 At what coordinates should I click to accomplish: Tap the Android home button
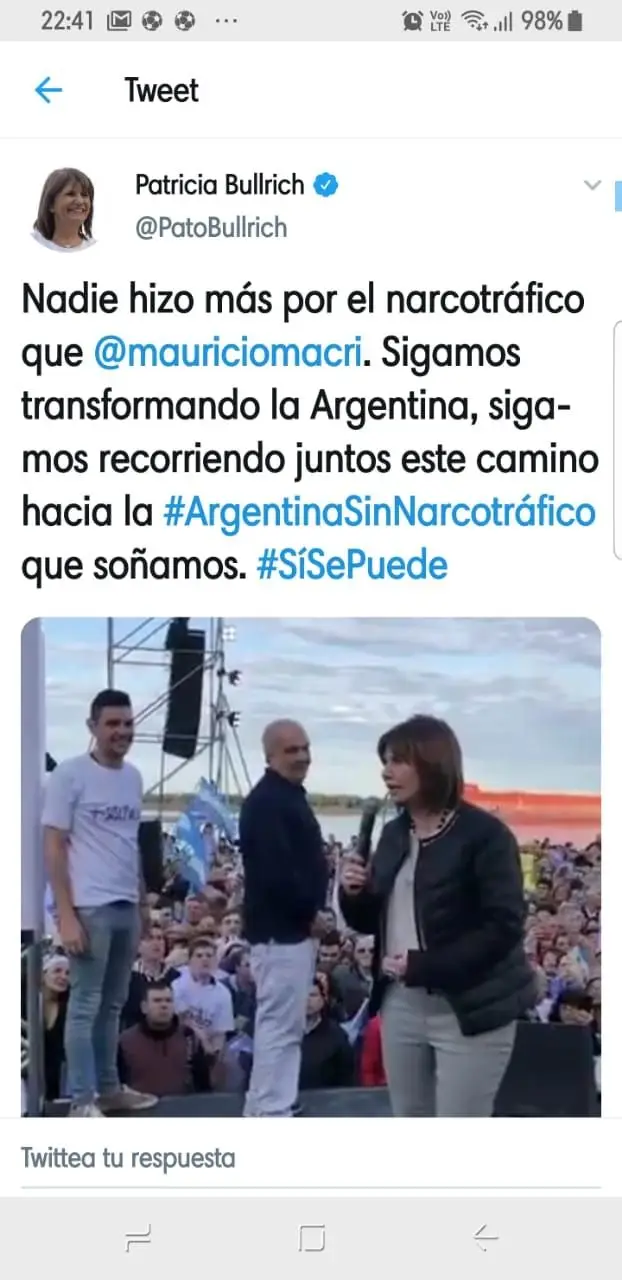pyautogui.click(x=312, y=1239)
